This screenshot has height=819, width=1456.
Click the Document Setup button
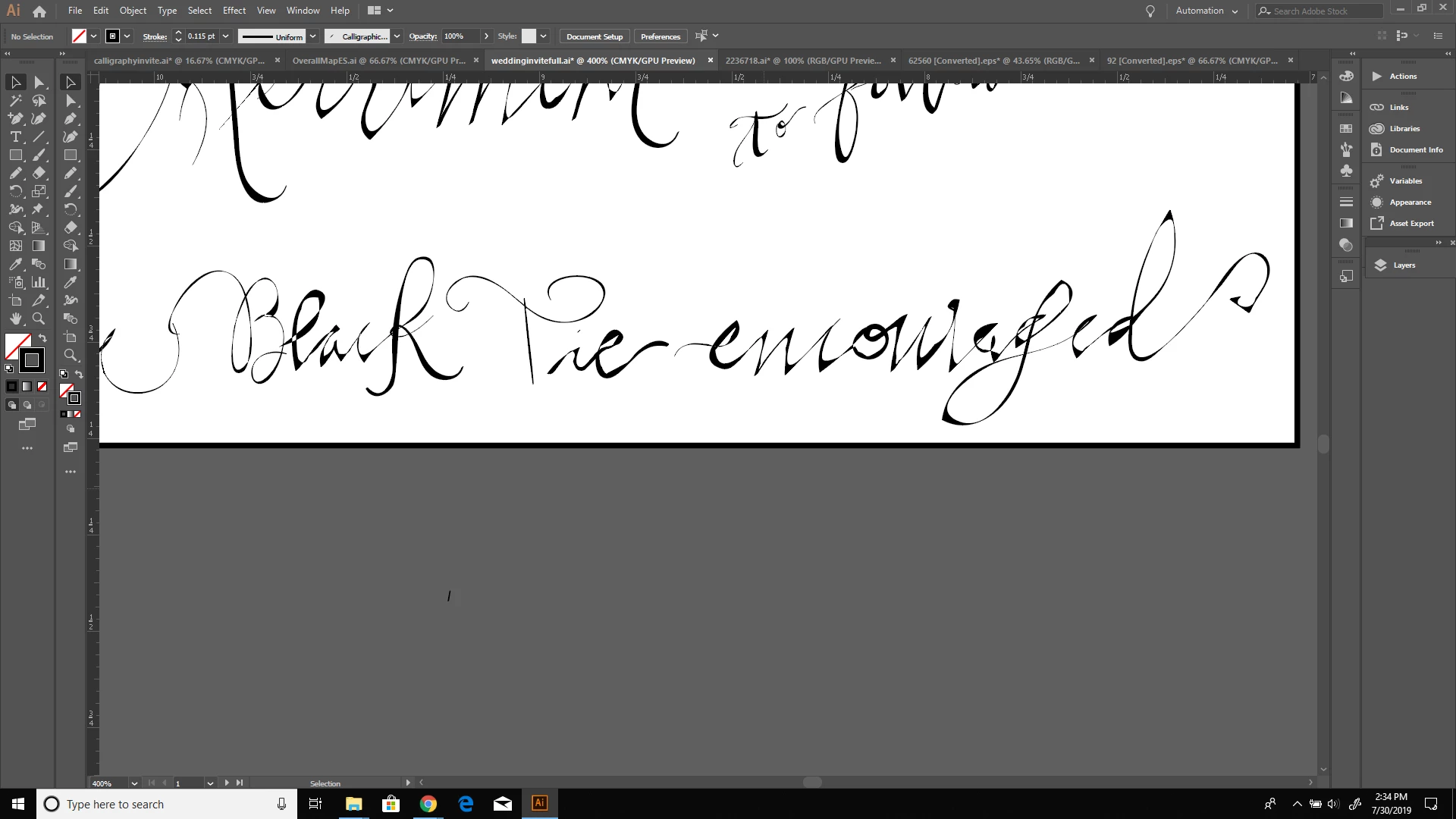tap(595, 36)
